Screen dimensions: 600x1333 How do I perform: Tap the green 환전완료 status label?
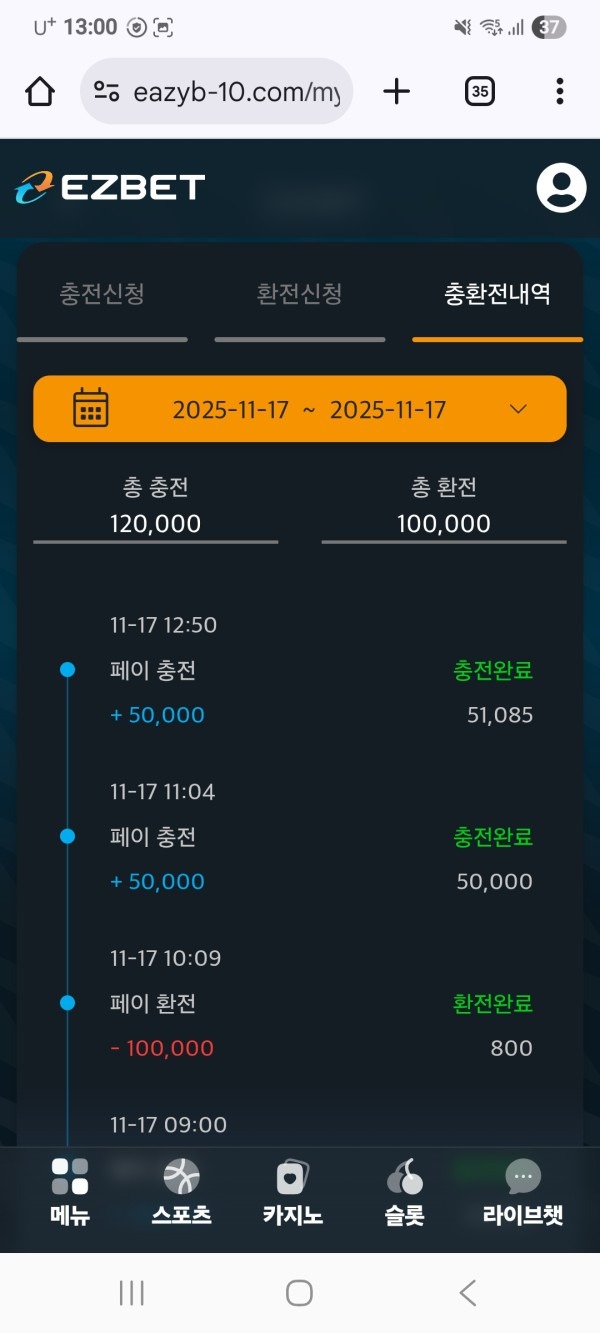tap(491, 1004)
